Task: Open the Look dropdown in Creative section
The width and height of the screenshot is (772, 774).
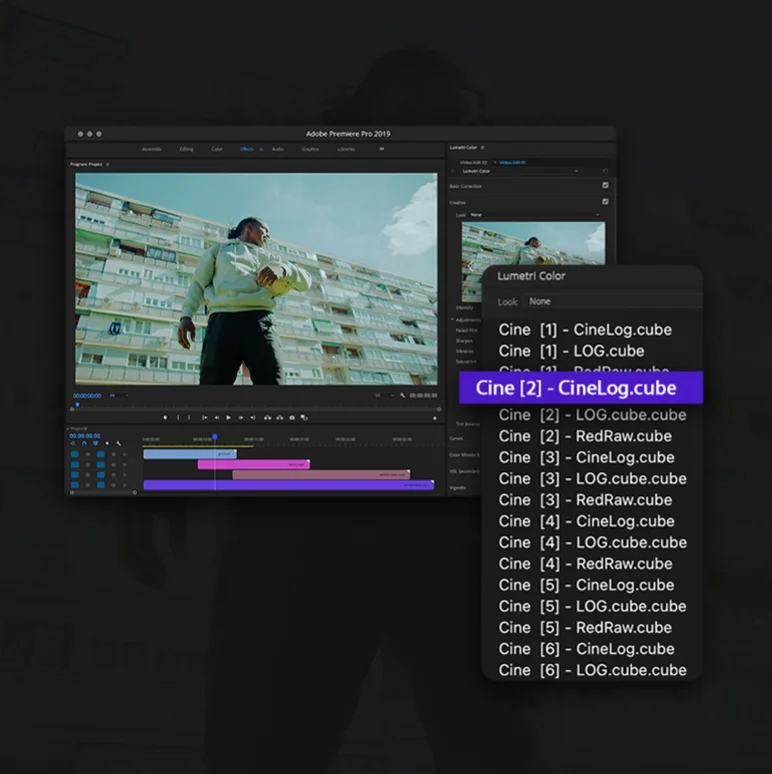Action: [534, 214]
